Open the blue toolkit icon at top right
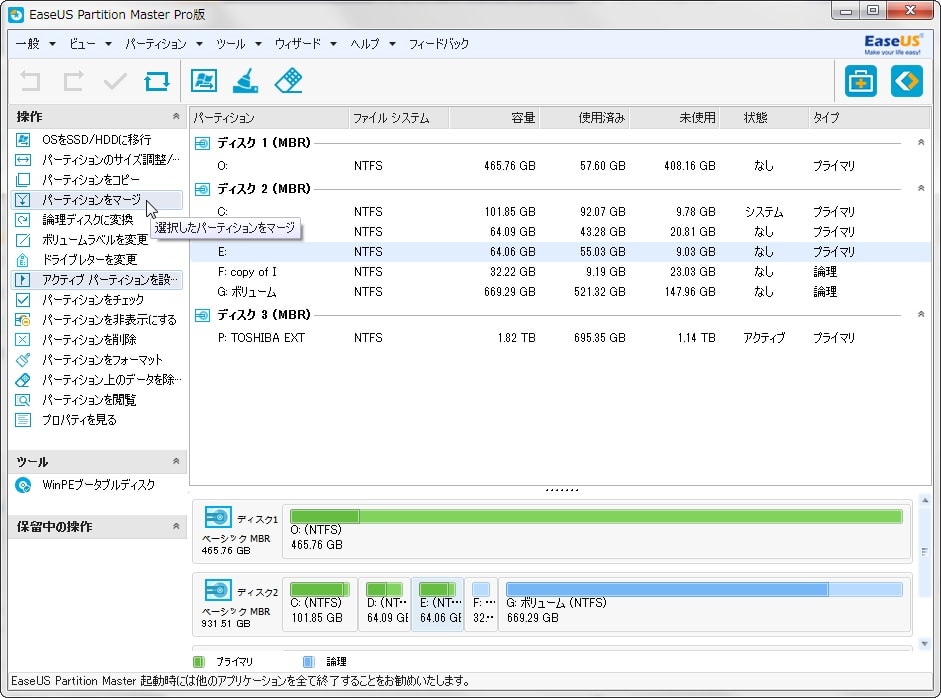 (x=860, y=81)
